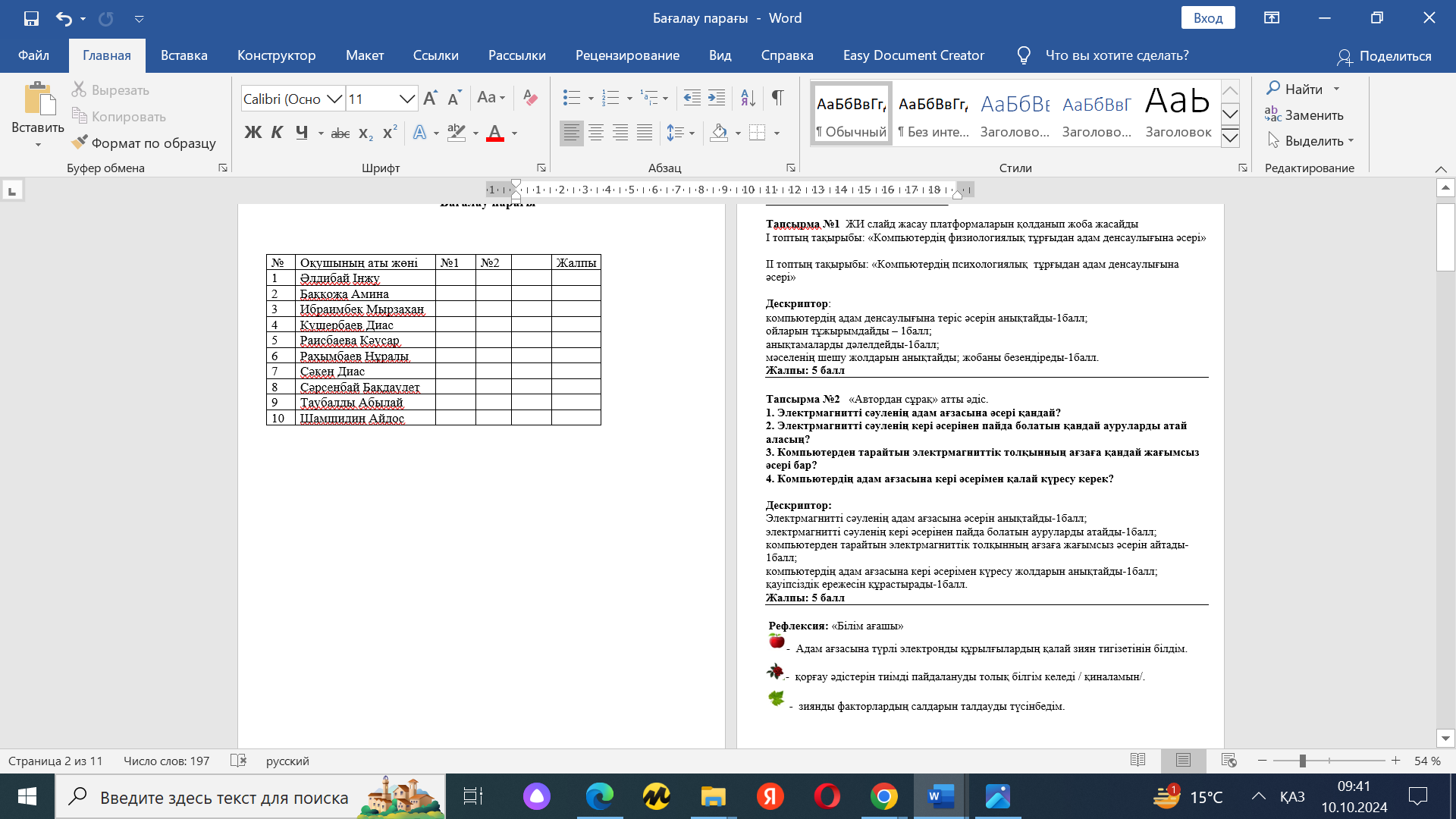Expand the styles gallery list
The height and width of the screenshot is (819, 1456).
(x=1230, y=138)
